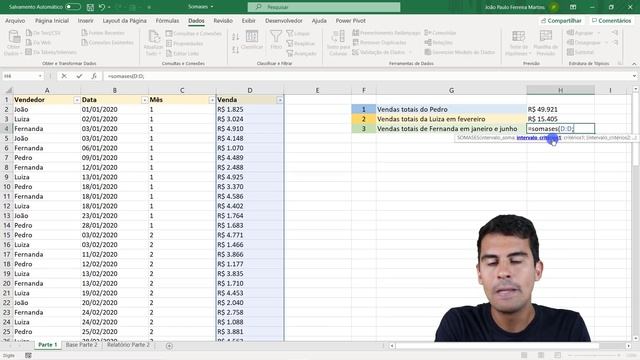
Task: Click the Consultas e Conexões icon
Action: point(169,33)
